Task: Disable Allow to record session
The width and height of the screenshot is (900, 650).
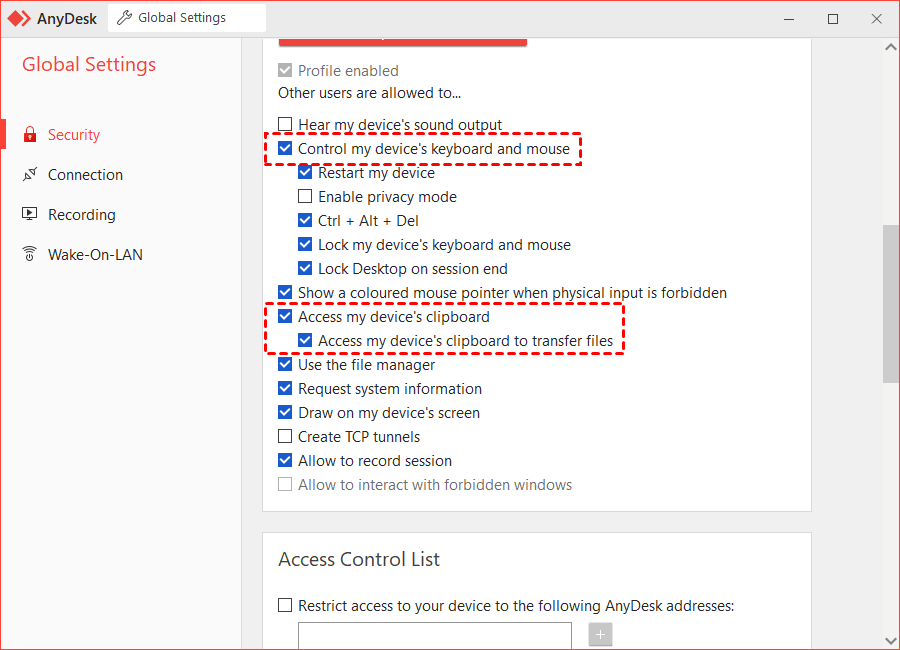Action: coord(286,461)
